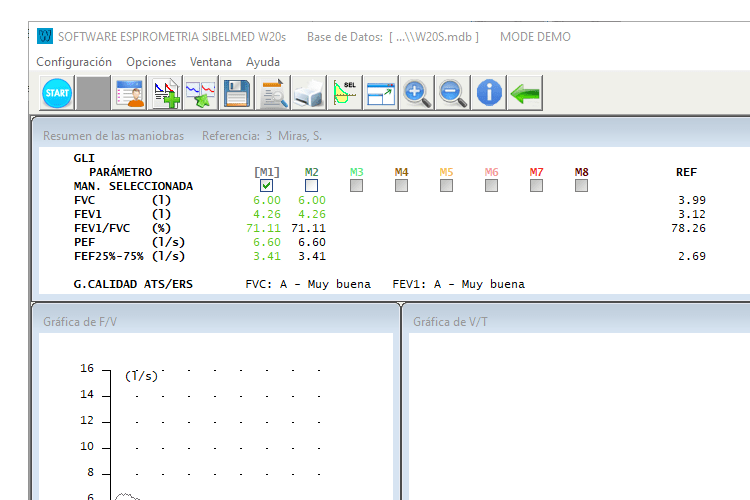Check the M2 maneuver checkbox
Viewport: 750px width, 500px height.
311,186
